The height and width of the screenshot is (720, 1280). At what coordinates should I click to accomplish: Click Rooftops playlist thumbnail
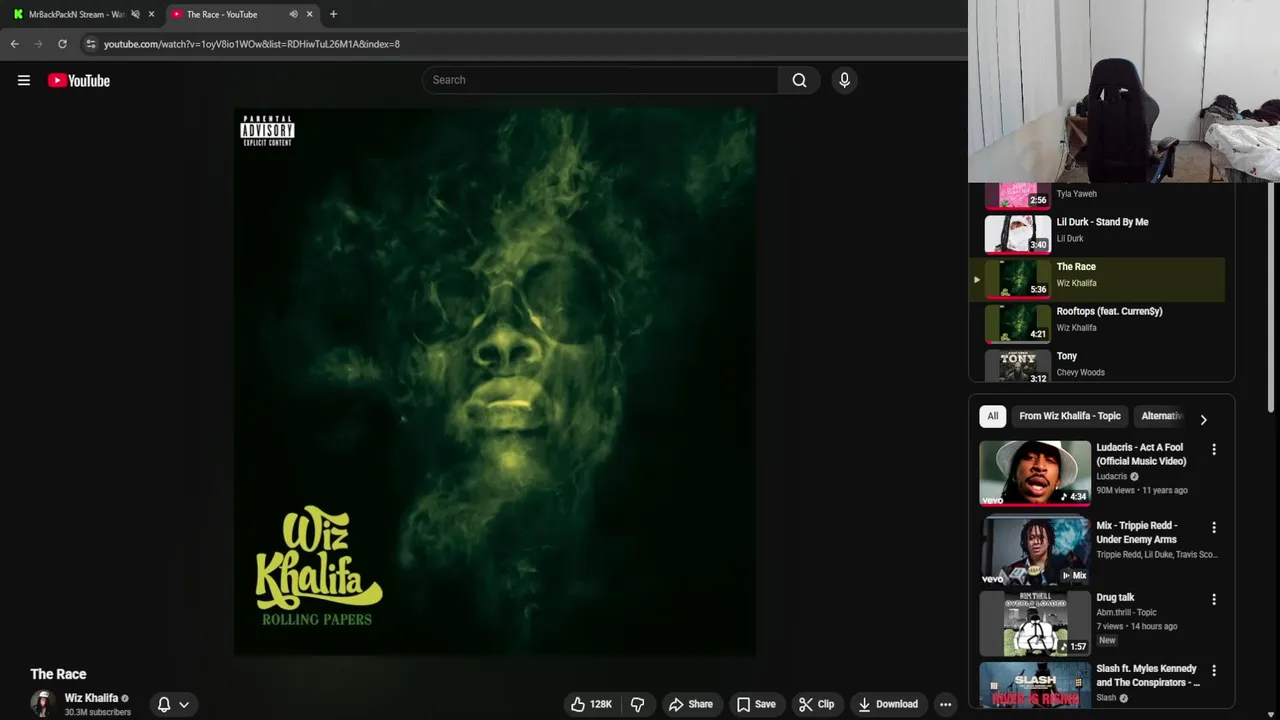(1017, 323)
